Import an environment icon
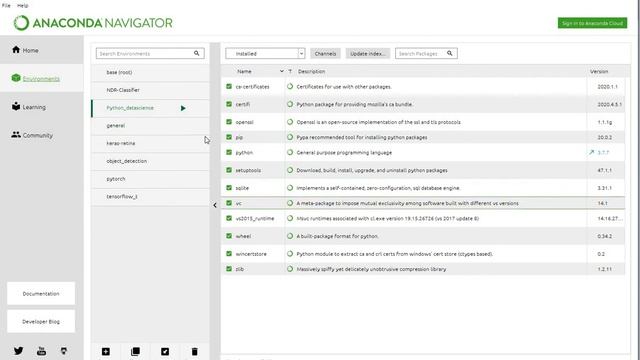This screenshot has height=360, width=640. tap(165, 351)
